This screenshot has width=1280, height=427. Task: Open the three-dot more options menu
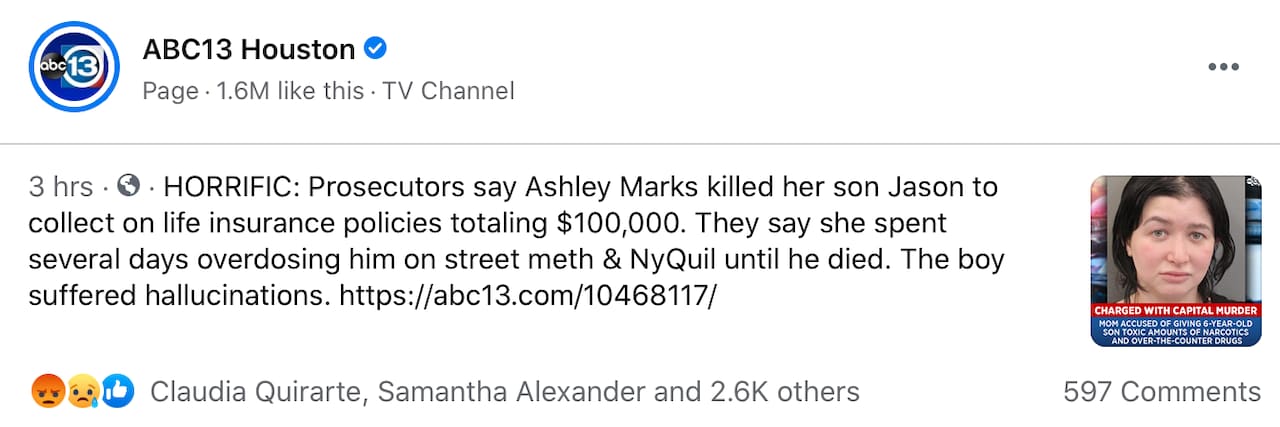point(1223,67)
